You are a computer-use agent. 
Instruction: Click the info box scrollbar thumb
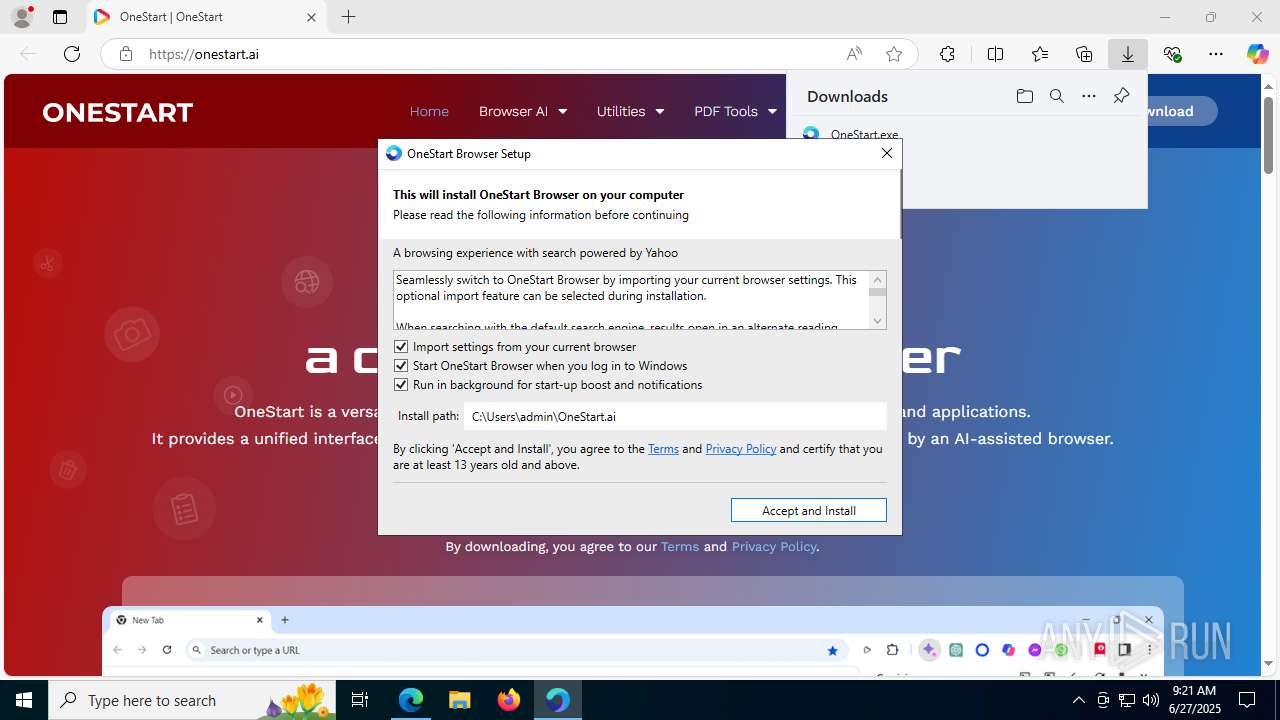(878, 292)
